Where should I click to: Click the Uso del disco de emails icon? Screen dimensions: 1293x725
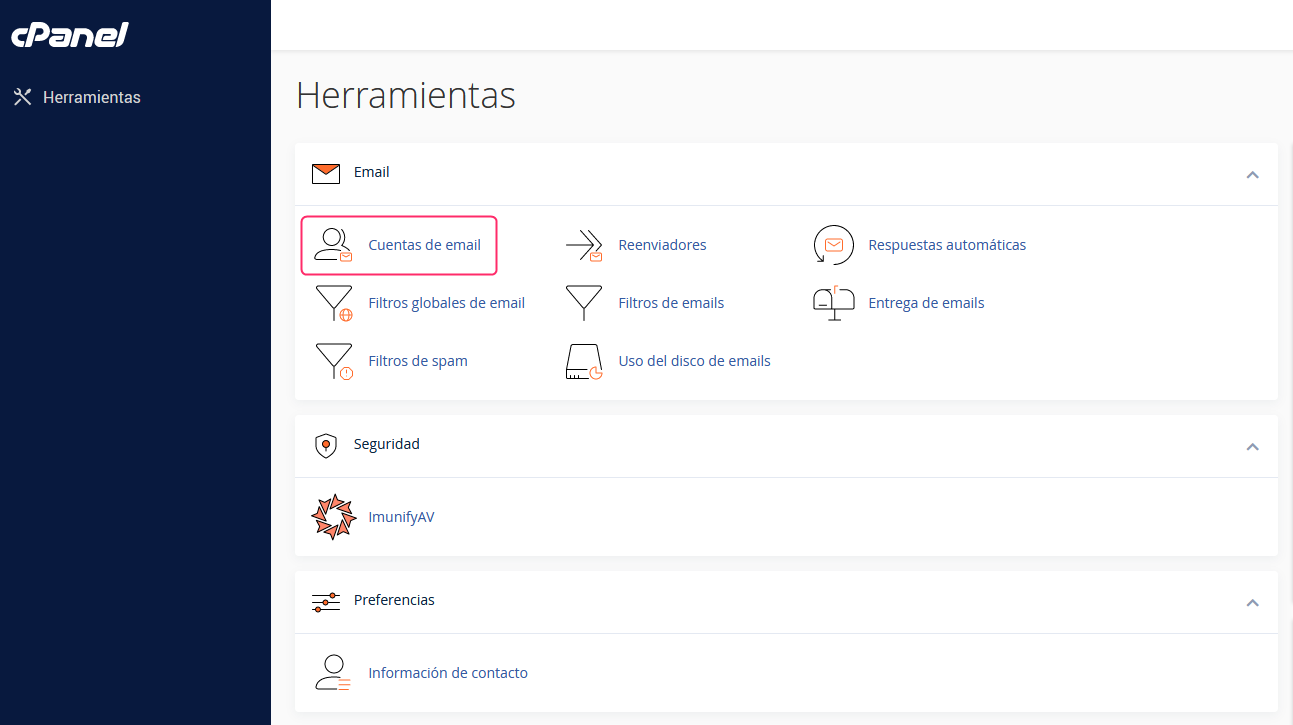pyautogui.click(x=584, y=361)
